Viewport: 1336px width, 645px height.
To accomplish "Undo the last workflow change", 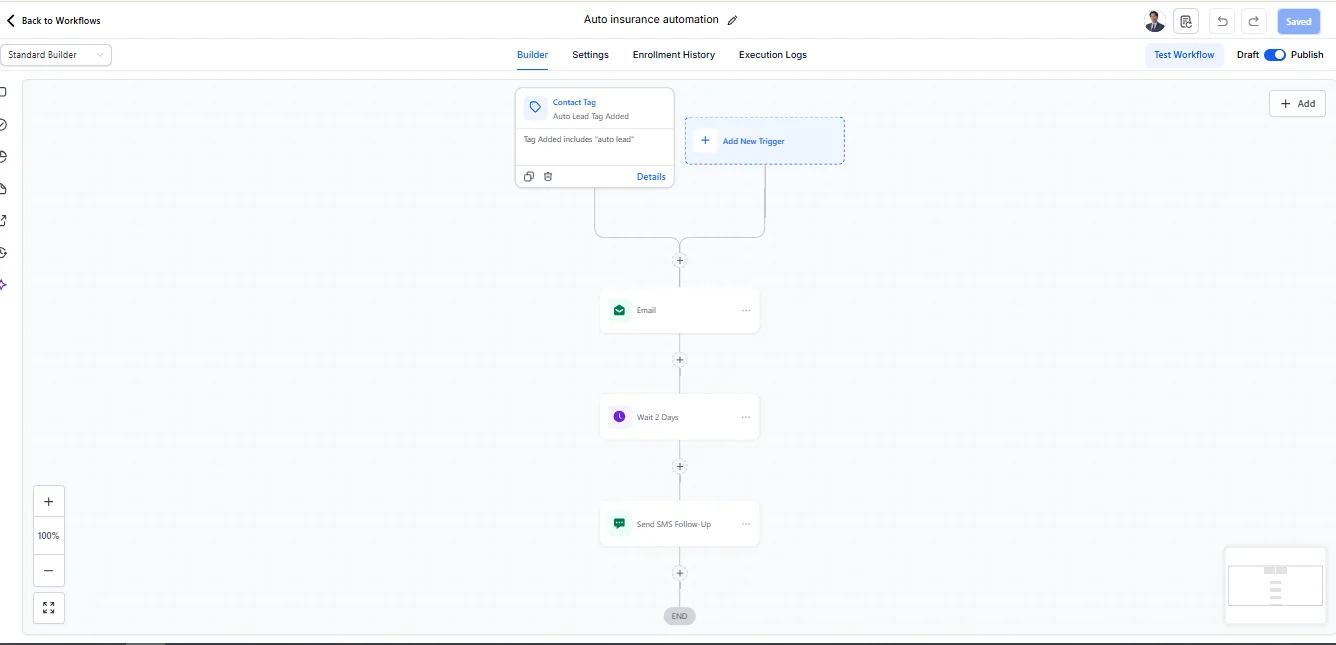I will [x=1221, y=20].
